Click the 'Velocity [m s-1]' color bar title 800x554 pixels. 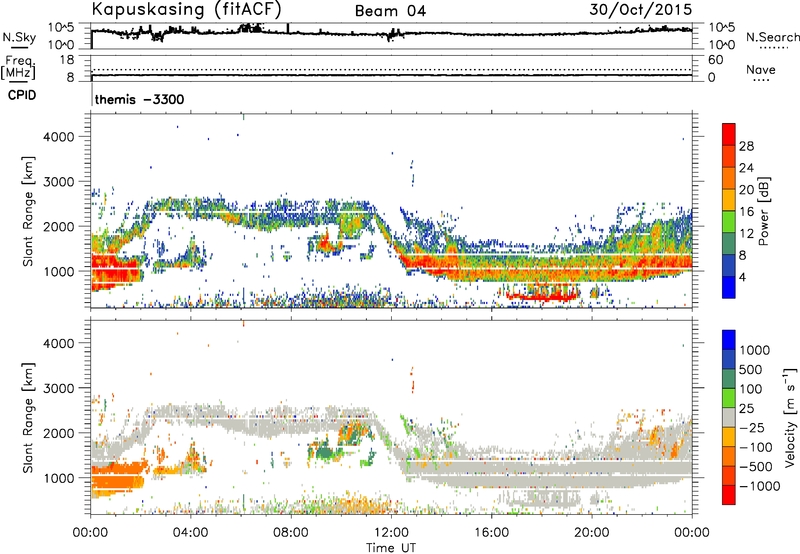[x=790, y=417]
